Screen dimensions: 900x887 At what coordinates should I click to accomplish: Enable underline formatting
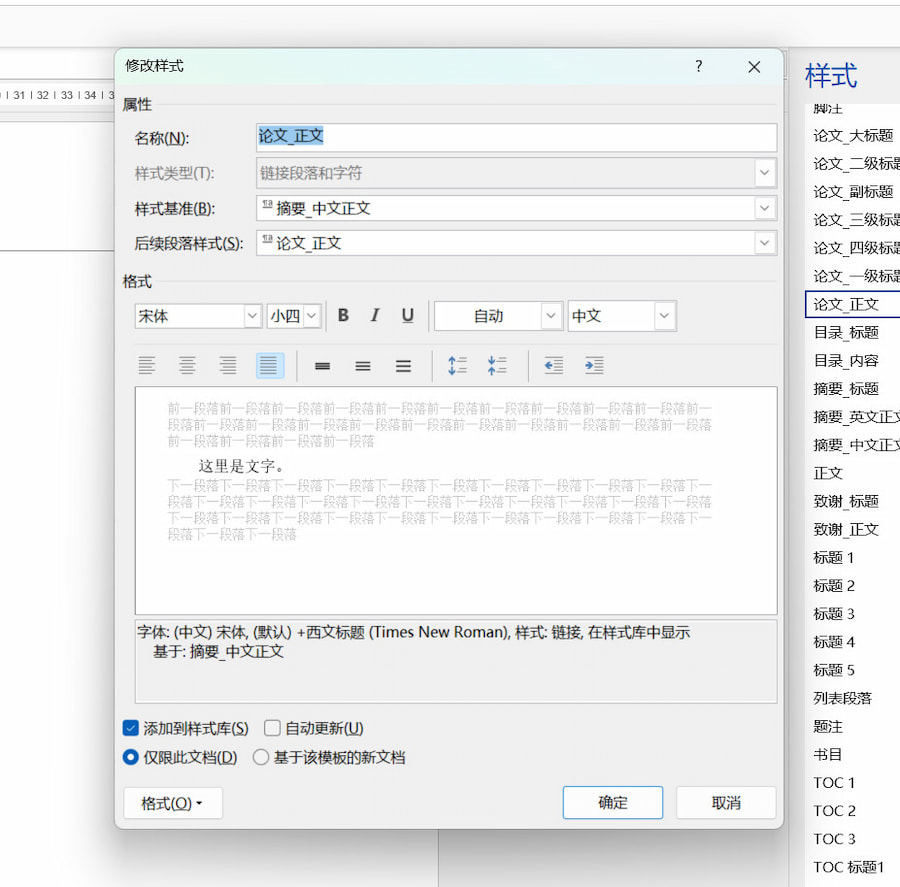click(407, 315)
